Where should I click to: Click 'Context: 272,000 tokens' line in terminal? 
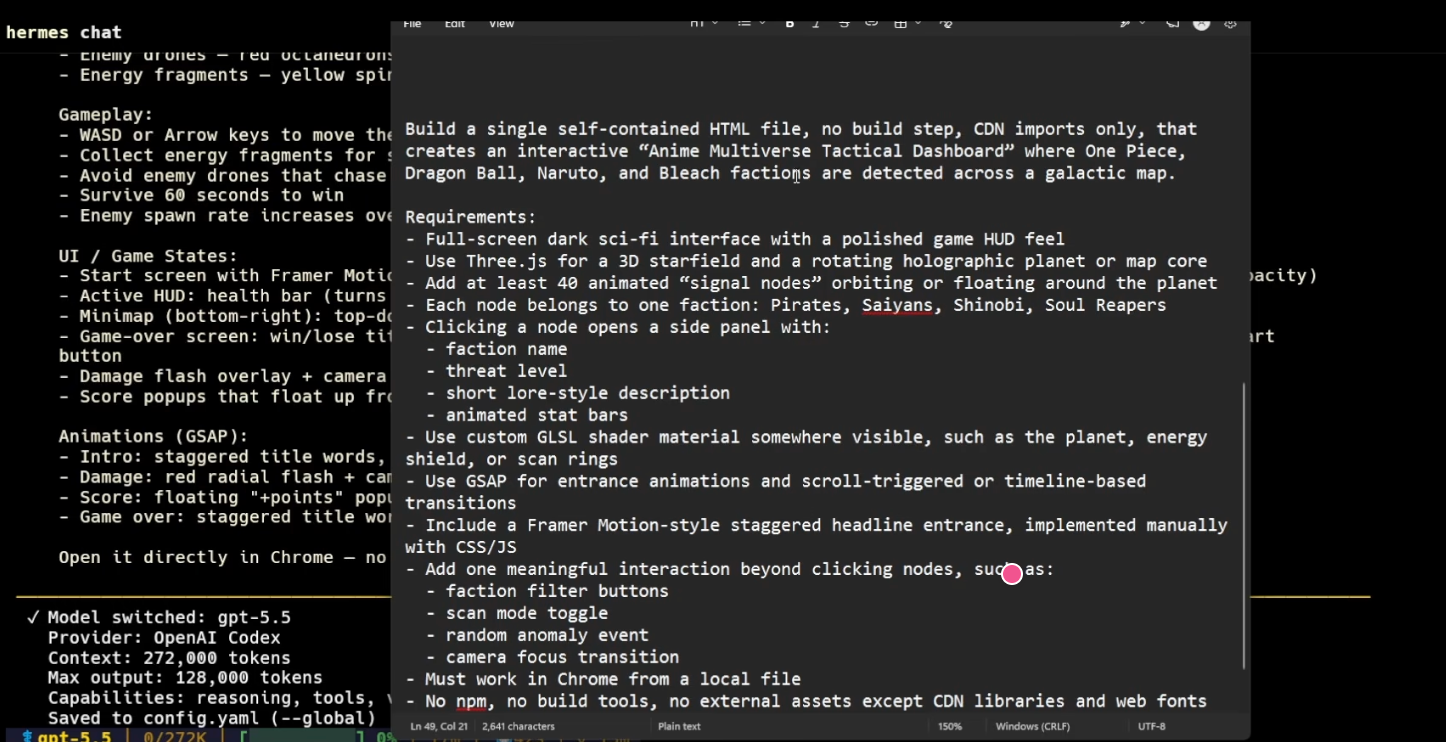[x=169, y=658]
